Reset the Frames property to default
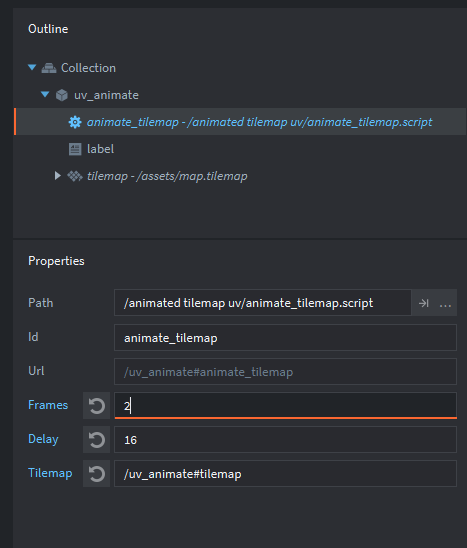This screenshot has width=467, height=548. pos(96,405)
